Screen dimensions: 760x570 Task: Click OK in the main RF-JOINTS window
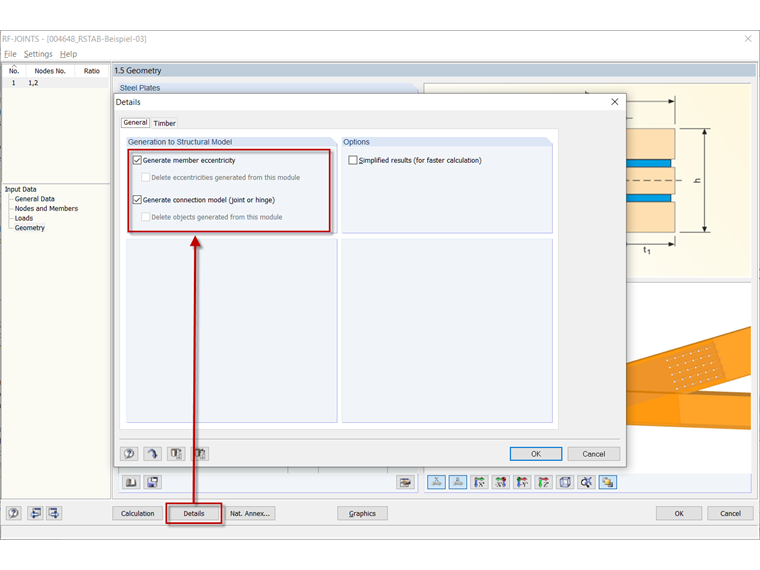tap(679, 513)
